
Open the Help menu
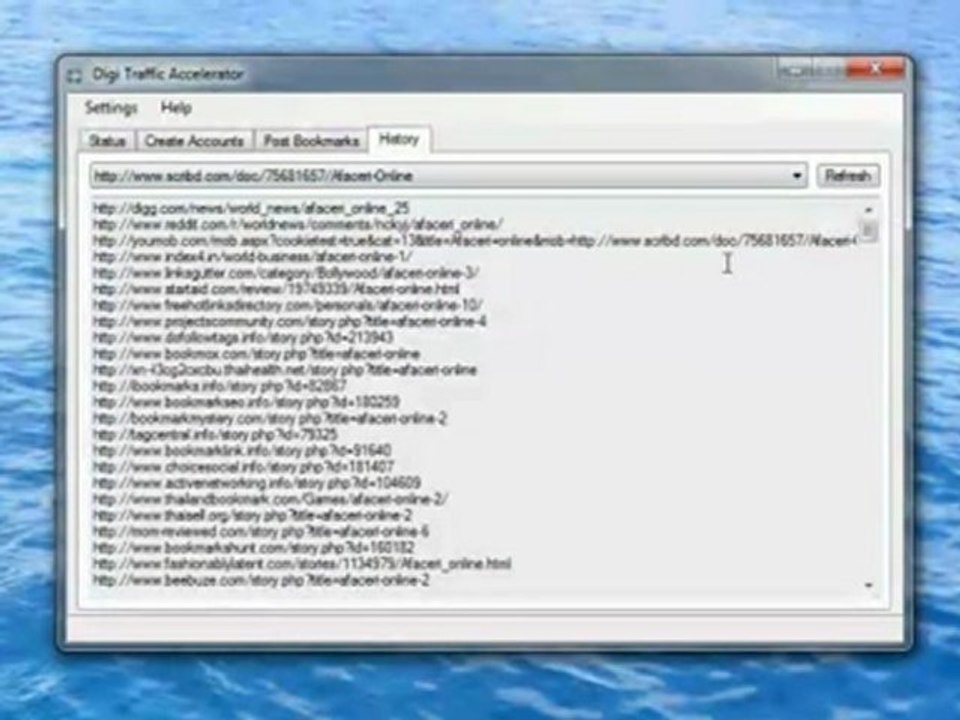[x=176, y=108]
